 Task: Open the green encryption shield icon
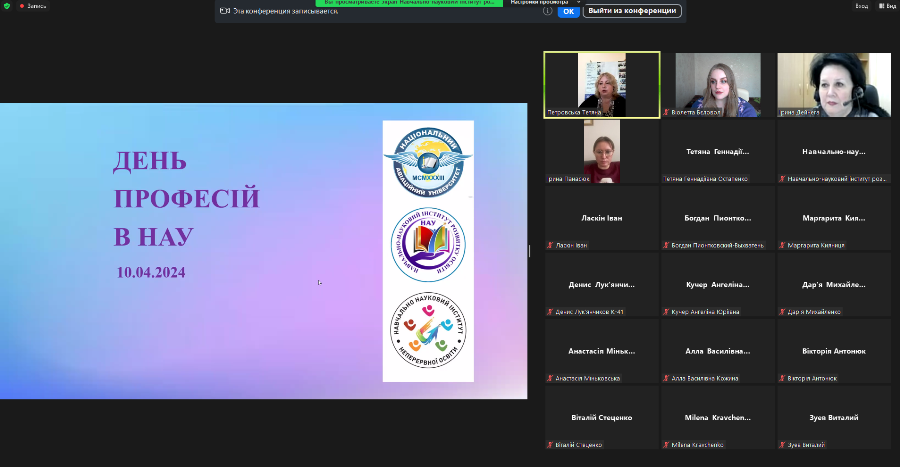(x=6, y=6)
